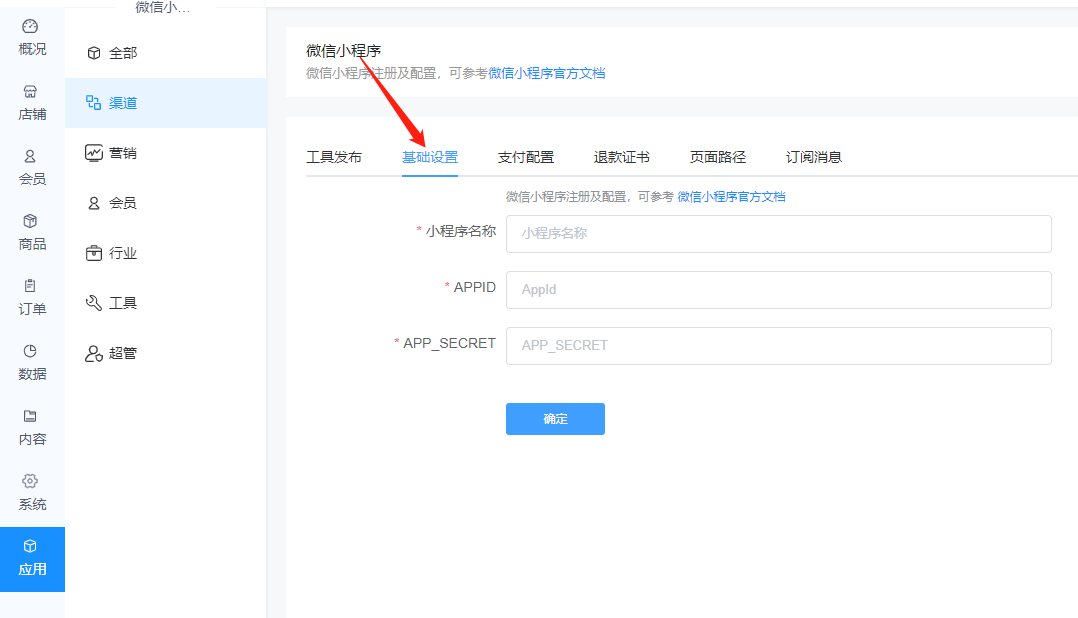The width and height of the screenshot is (1078, 618).
Task: Select 全部 in the submenu
Action: pyautogui.click(x=123, y=53)
